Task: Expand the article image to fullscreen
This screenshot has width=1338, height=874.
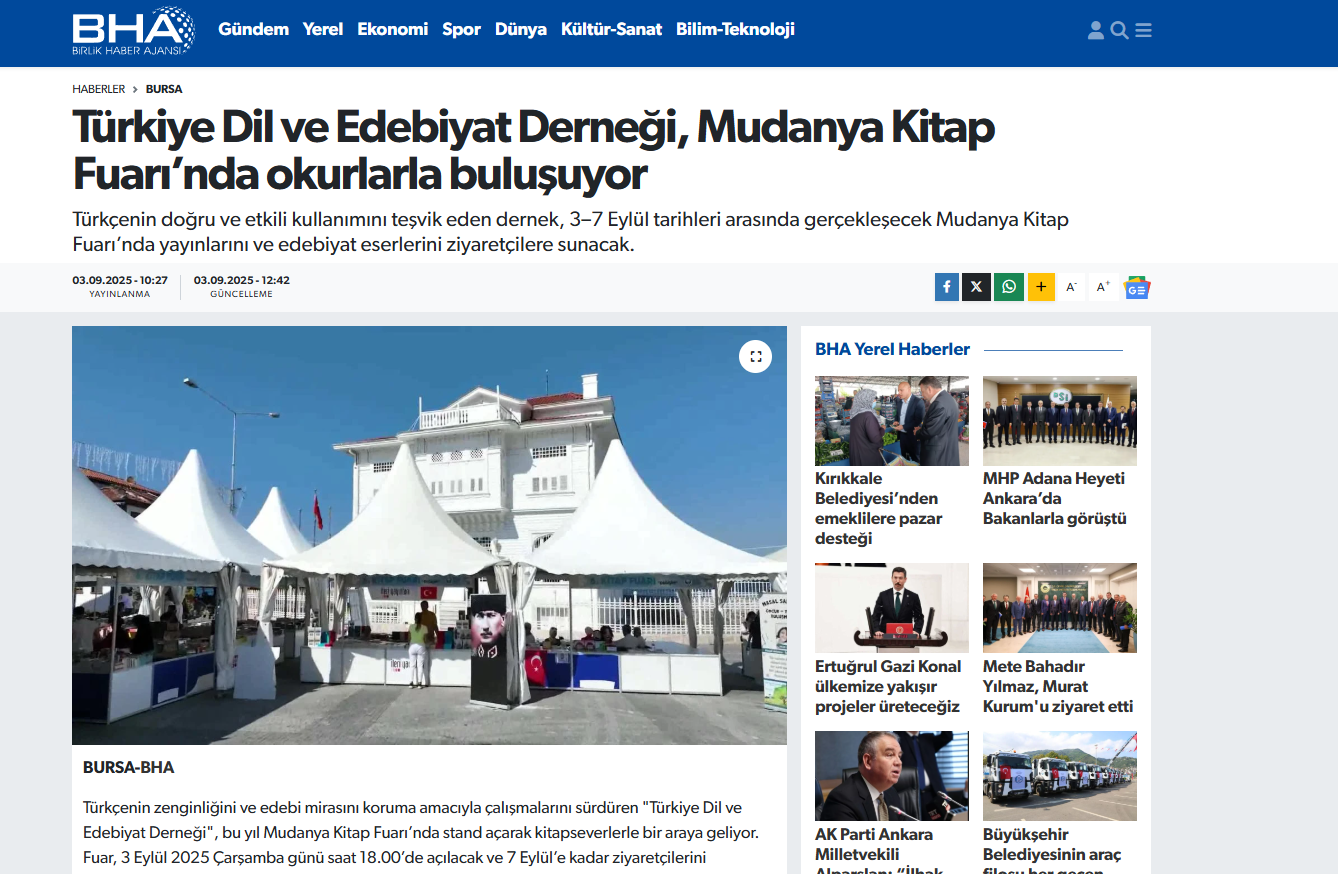Action: 755,357
